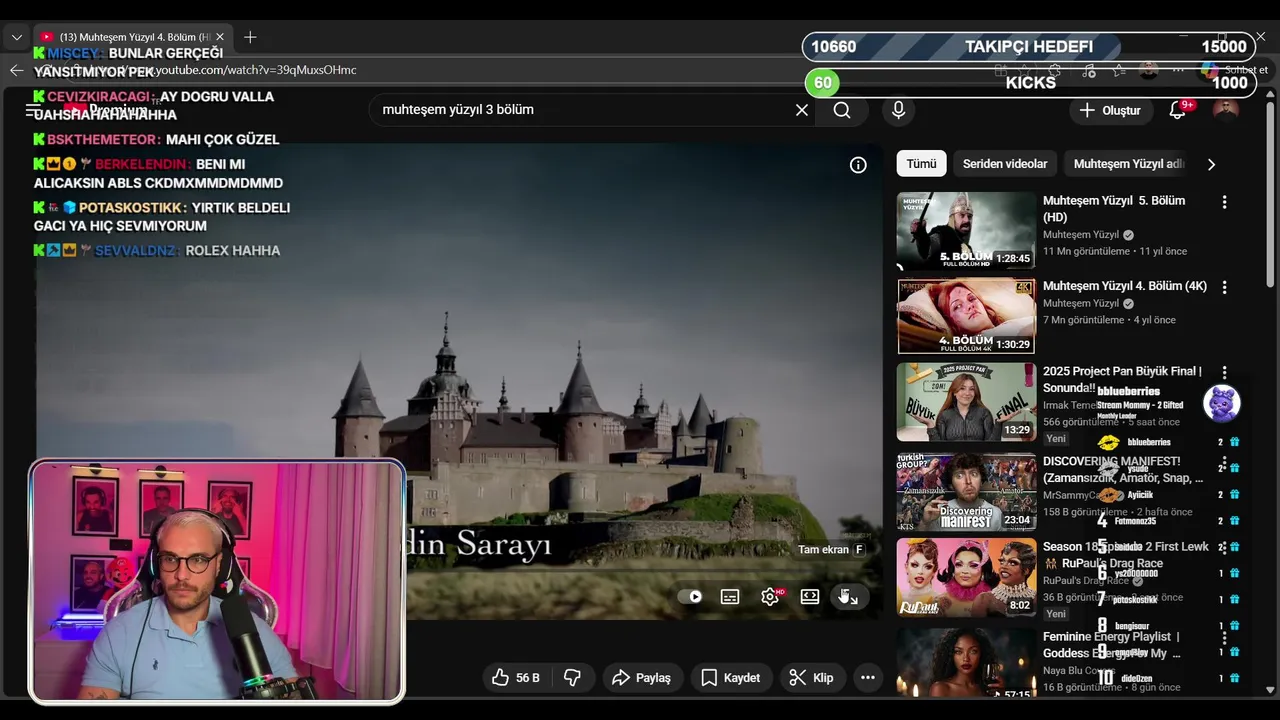Click the YouTube search magnifier button
Viewport: 1280px width, 720px height.
click(842, 110)
